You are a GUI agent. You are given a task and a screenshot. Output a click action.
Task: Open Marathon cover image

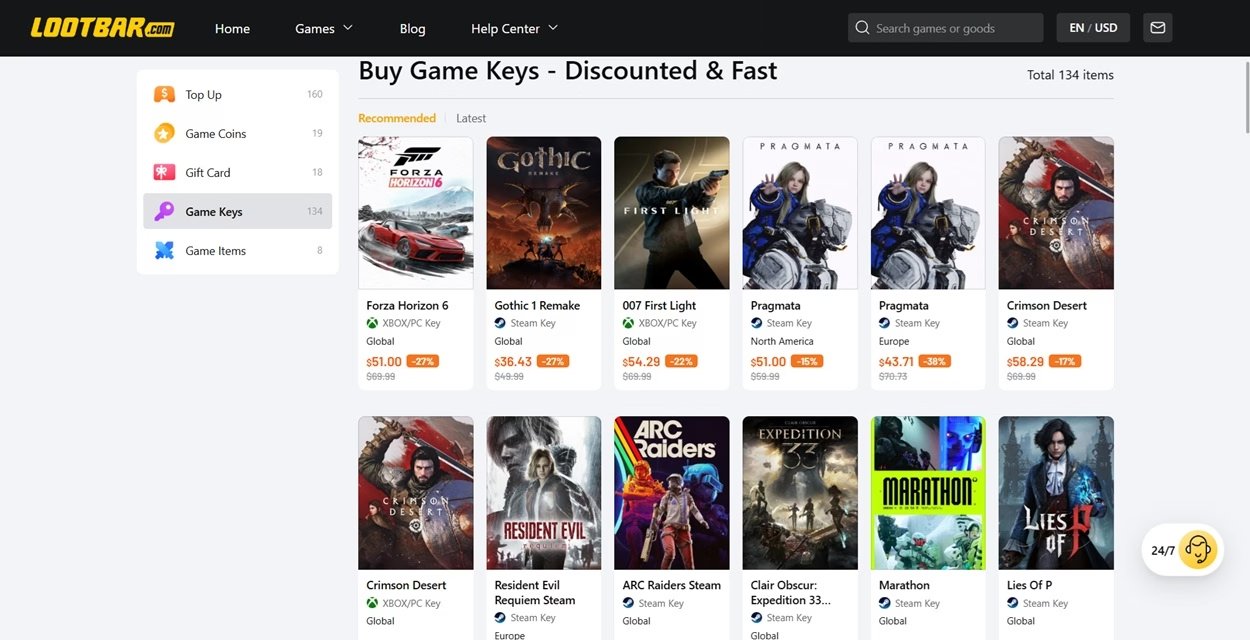coord(928,493)
